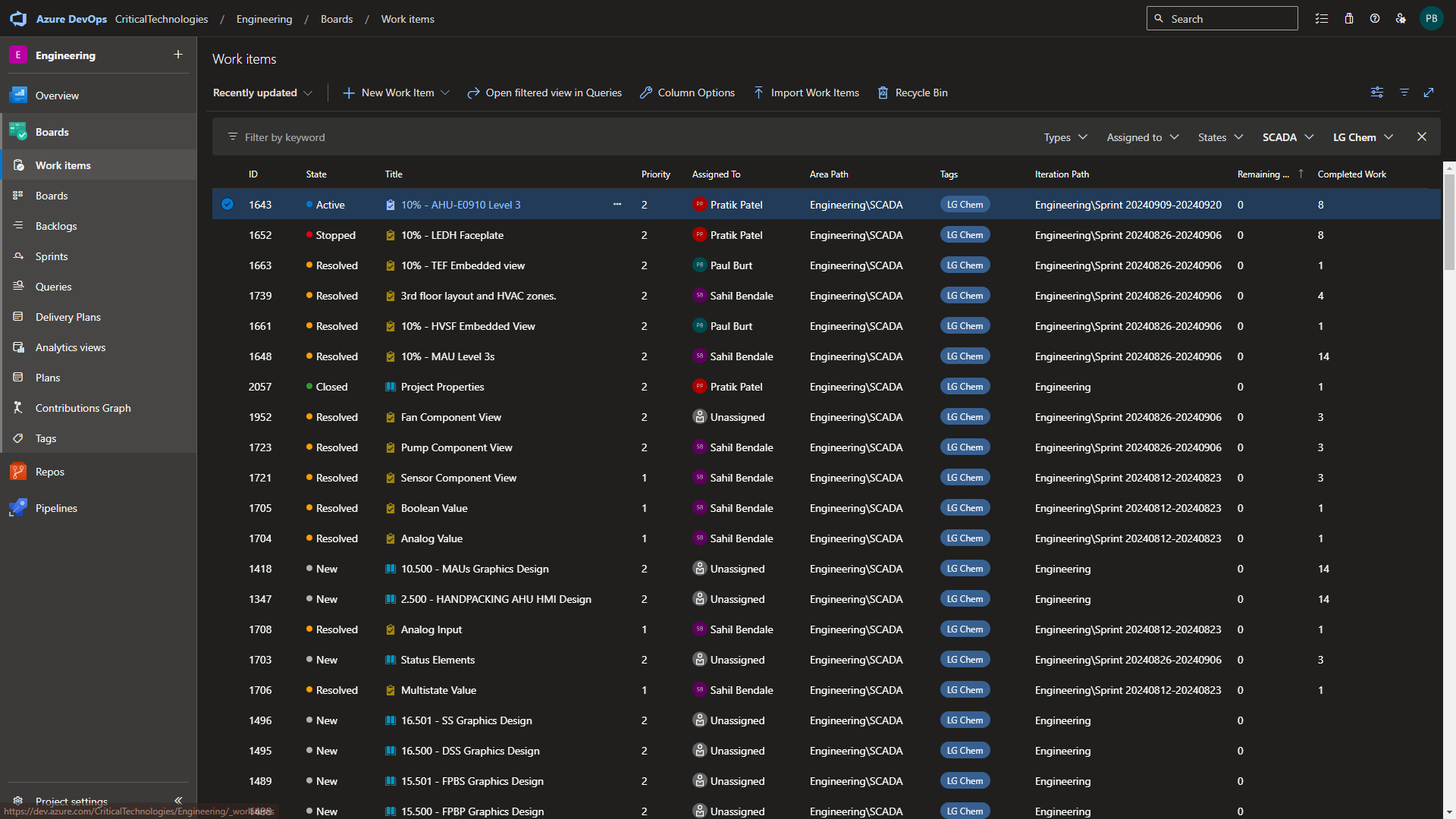Uncheck the selected row 1643 checkbox
Viewport: 1456px width, 819px height.
(x=227, y=205)
